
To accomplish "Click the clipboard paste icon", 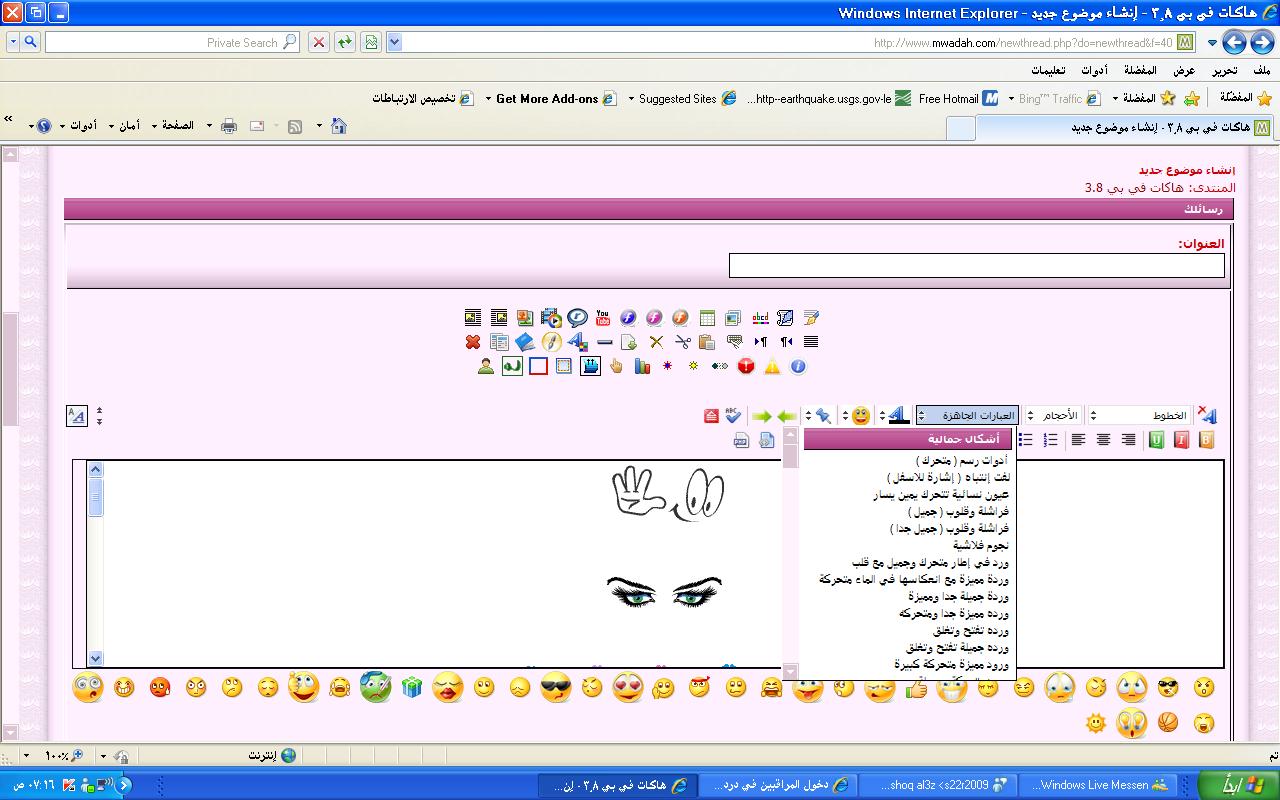I will [707, 342].
